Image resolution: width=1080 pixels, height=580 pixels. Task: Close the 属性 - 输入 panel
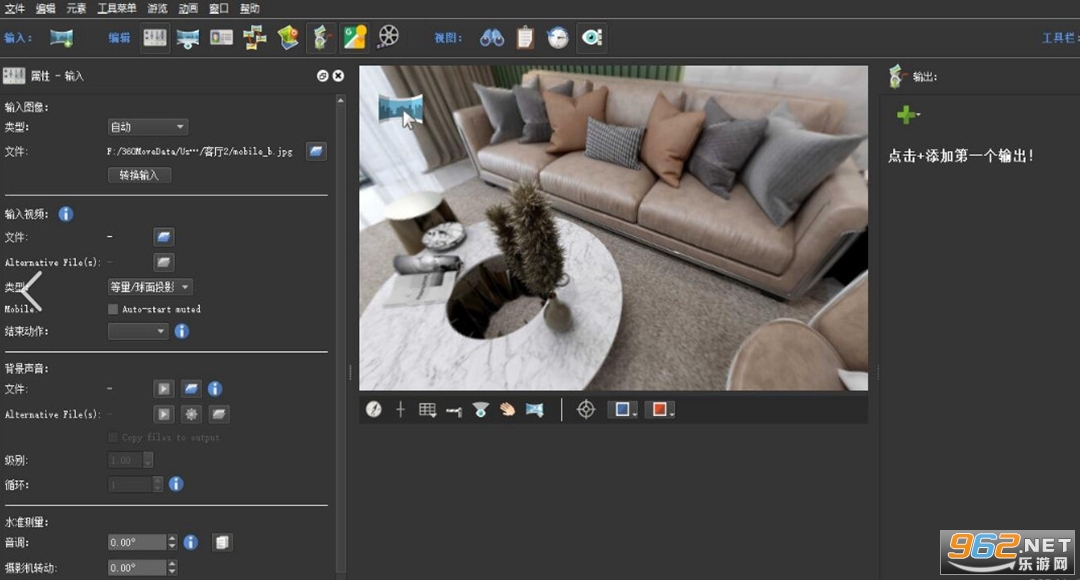(x=338, y=76)
